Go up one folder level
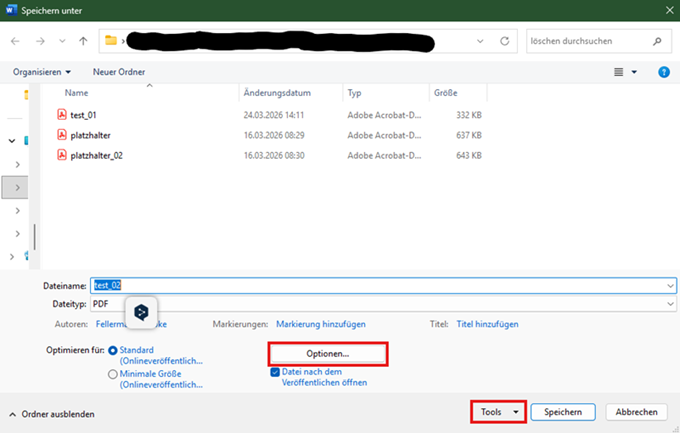This screenshot has width=680, height=433. click(x=83, y=41)
